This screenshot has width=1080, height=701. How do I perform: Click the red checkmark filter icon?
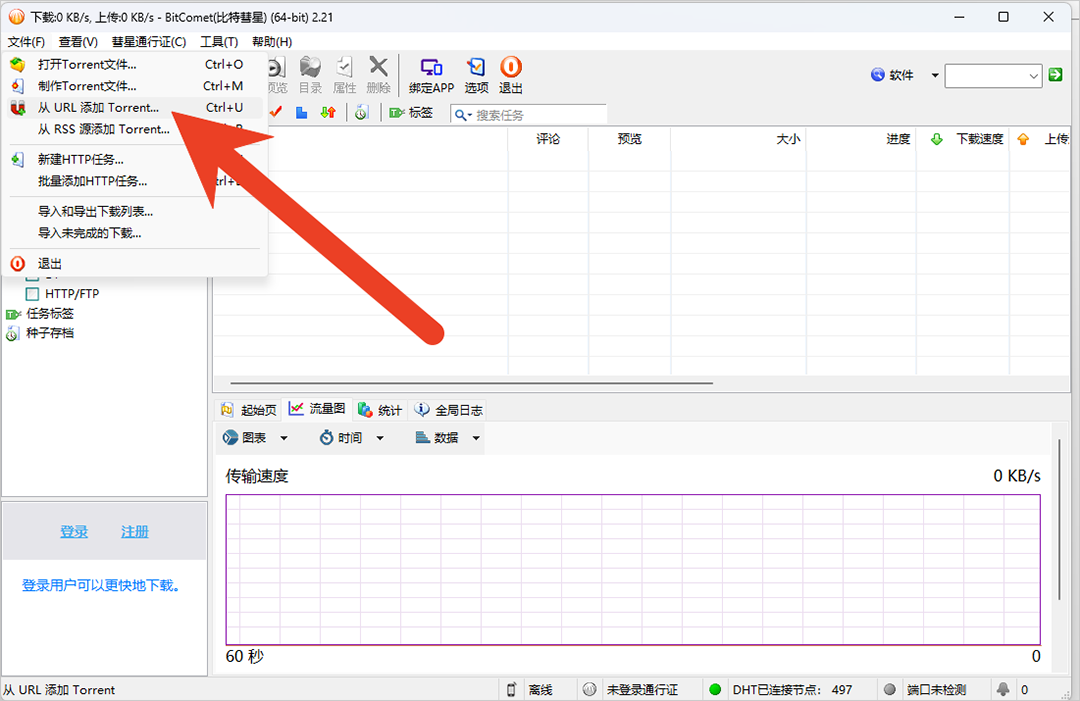pos(276,112)
